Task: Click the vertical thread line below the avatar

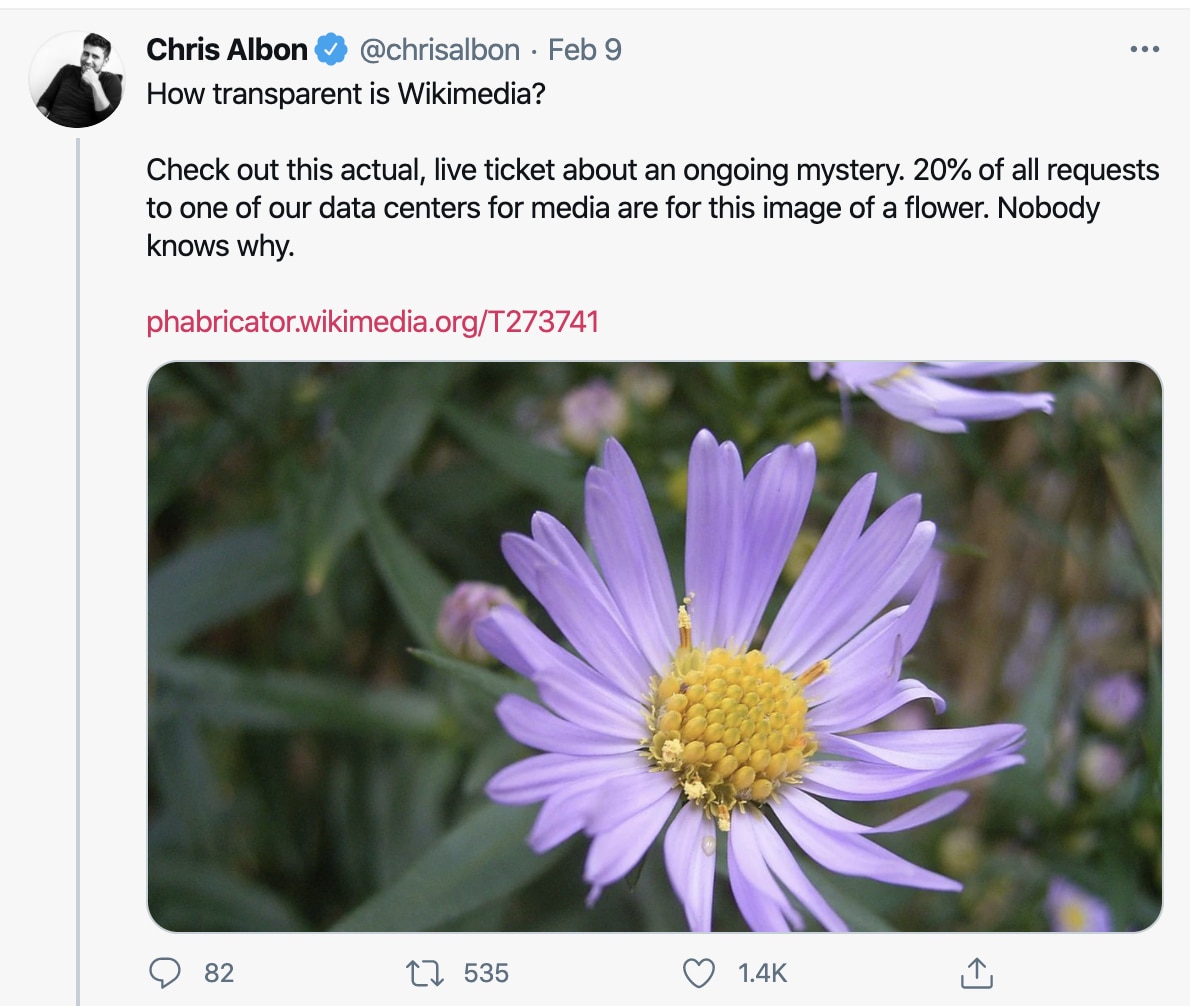Action: pyautogui.click(x=78, y=560)
